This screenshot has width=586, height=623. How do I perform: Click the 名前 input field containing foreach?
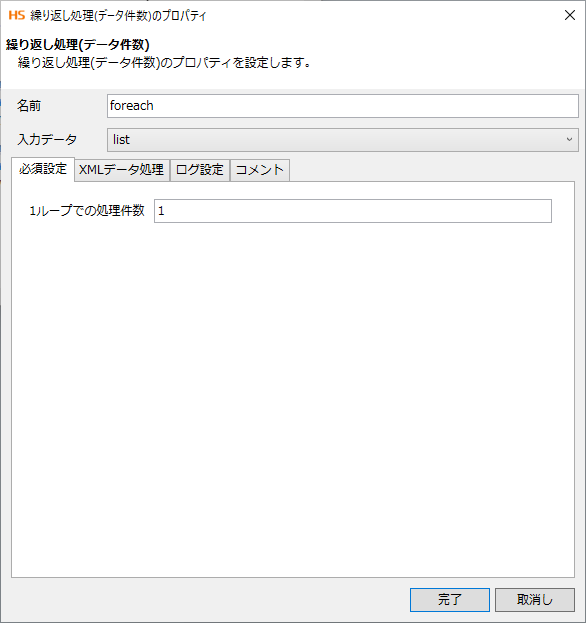(342, 106)
